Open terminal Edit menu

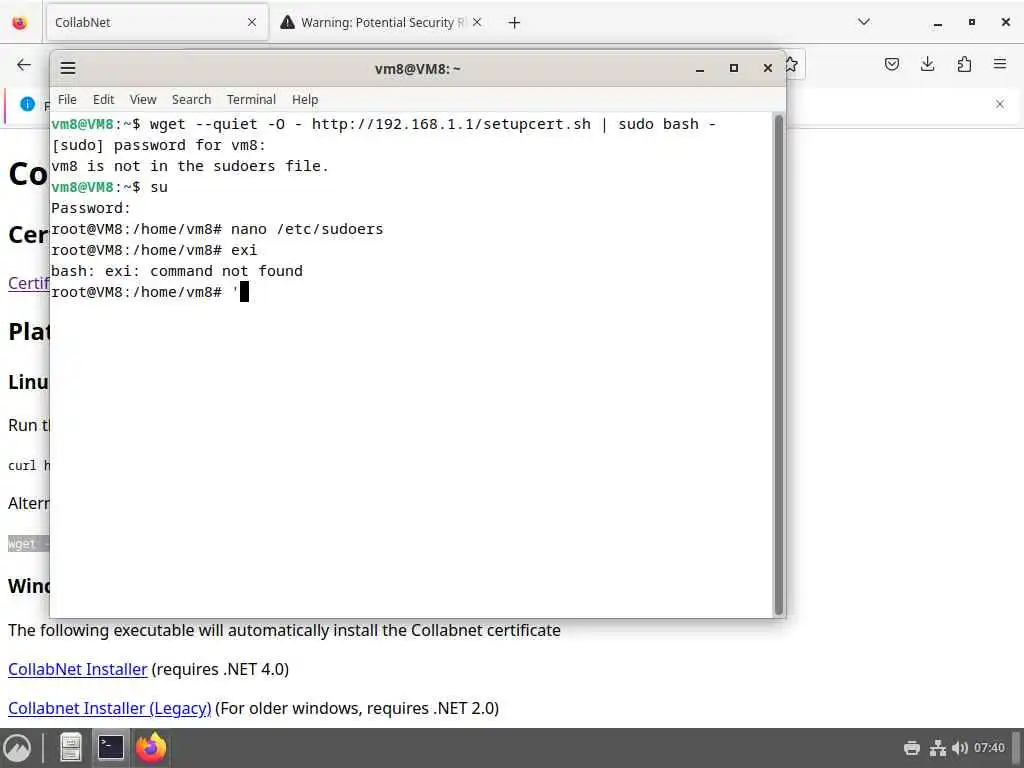(103, 99)
